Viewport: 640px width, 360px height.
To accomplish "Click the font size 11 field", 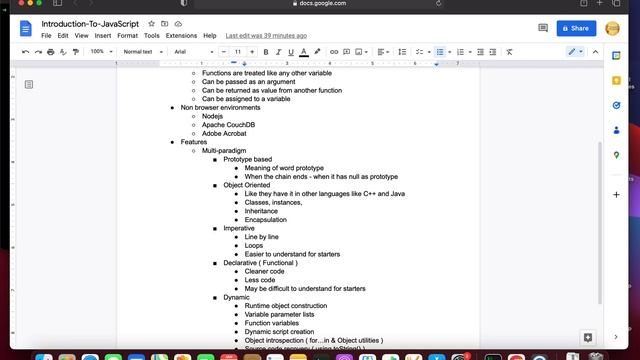I will tap(238, 52).
